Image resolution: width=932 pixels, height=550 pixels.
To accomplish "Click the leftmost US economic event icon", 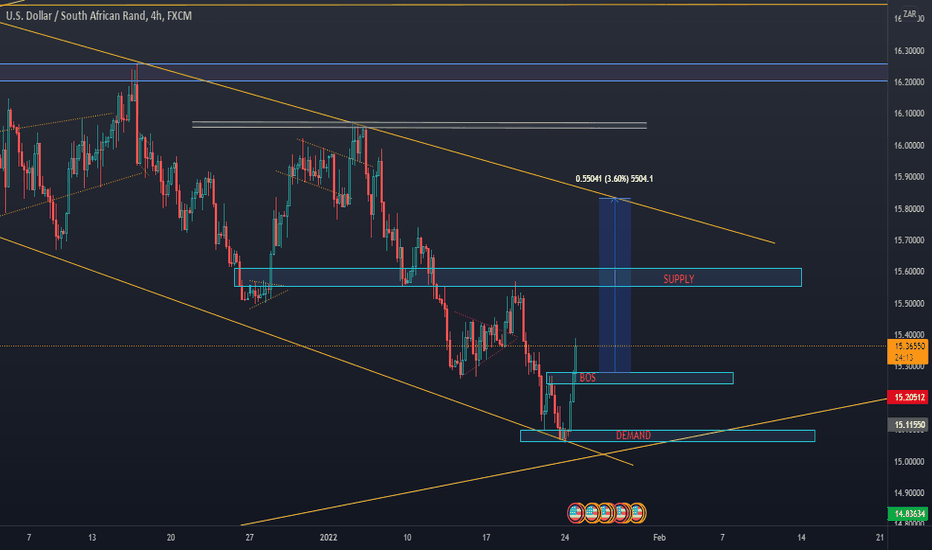I will coord(575,513).
